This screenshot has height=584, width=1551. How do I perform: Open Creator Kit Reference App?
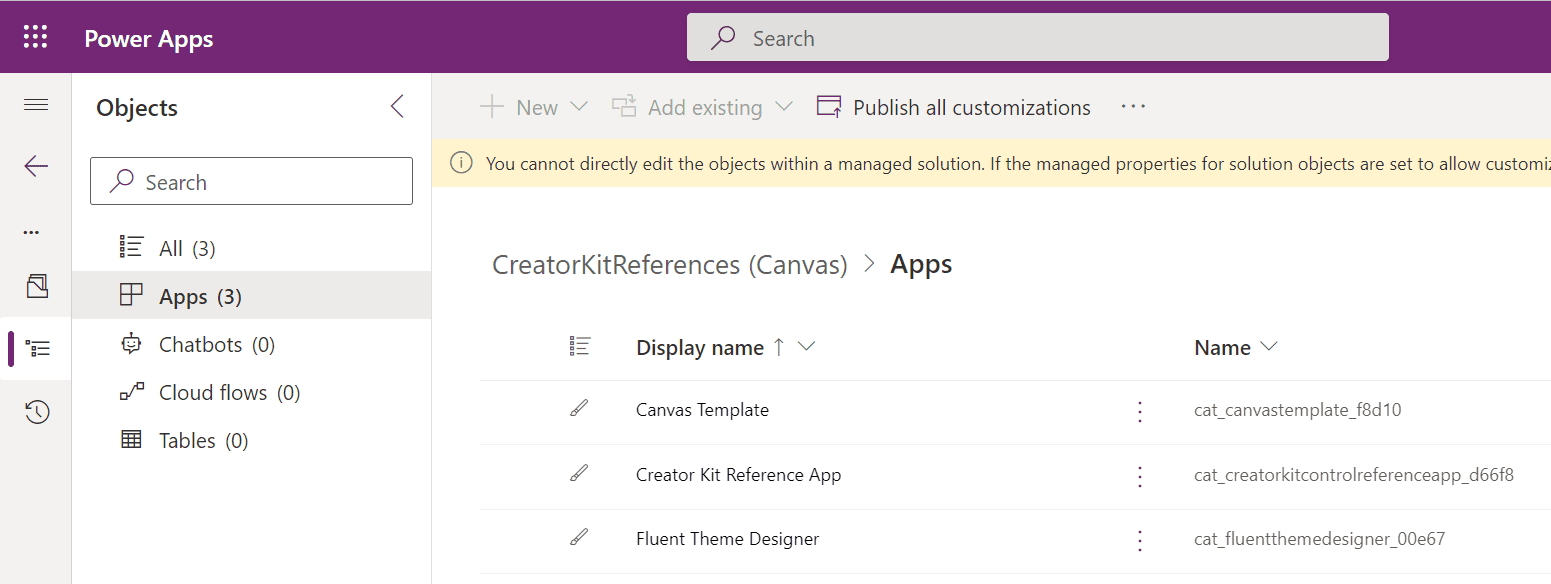point(738,474)
